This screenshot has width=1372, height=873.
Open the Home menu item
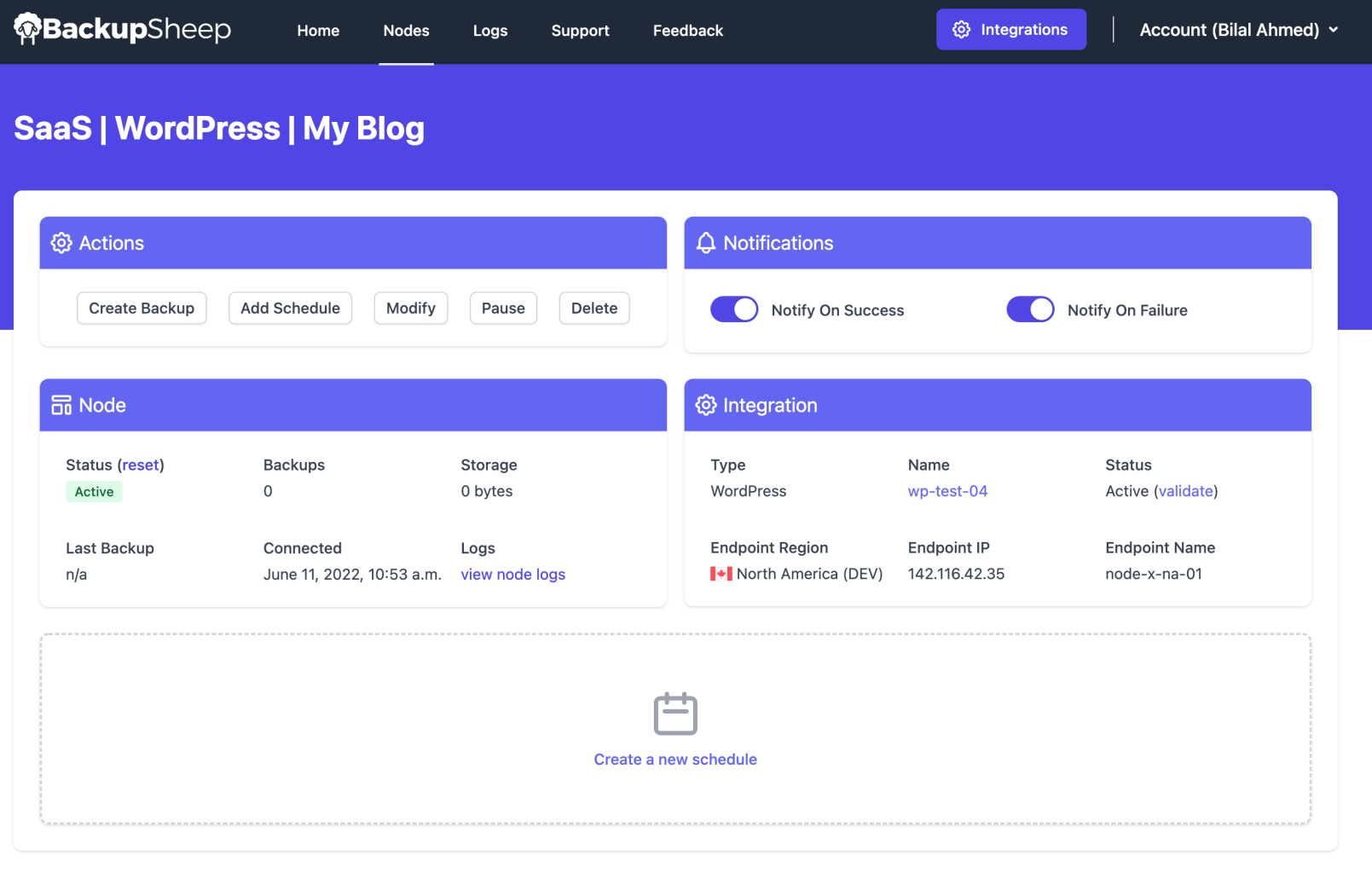(318, 31)
